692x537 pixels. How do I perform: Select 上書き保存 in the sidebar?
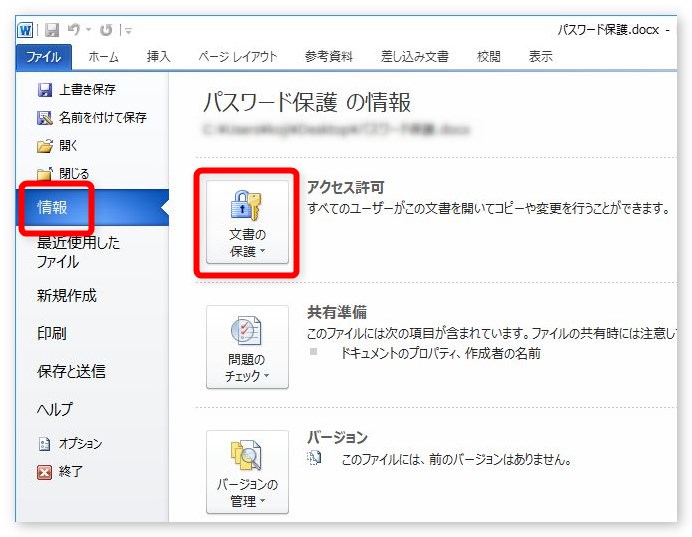tap(87, 90)
